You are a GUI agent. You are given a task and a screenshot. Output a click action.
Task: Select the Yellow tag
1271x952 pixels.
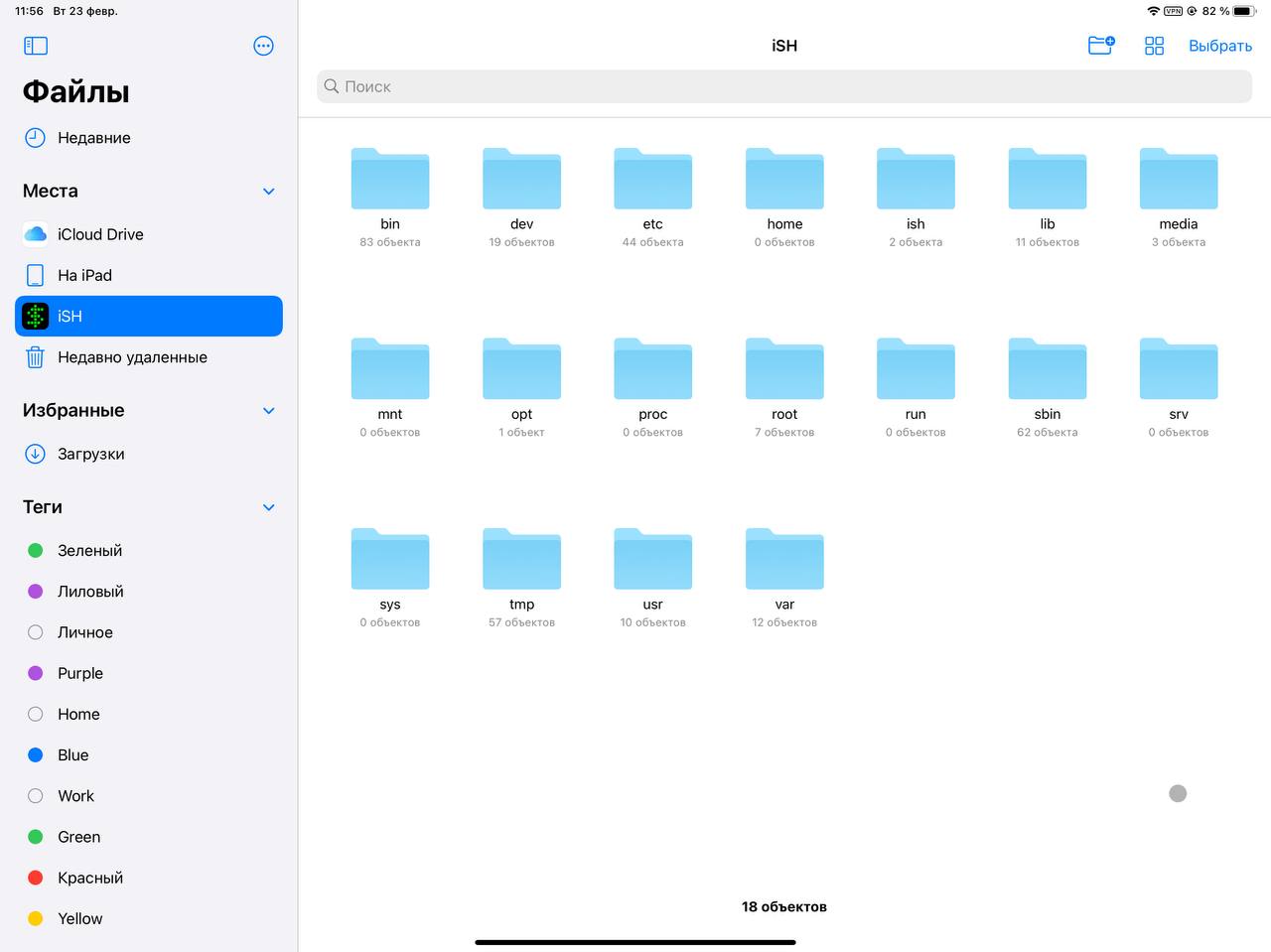pyautogui.click(x=149, y=918)
